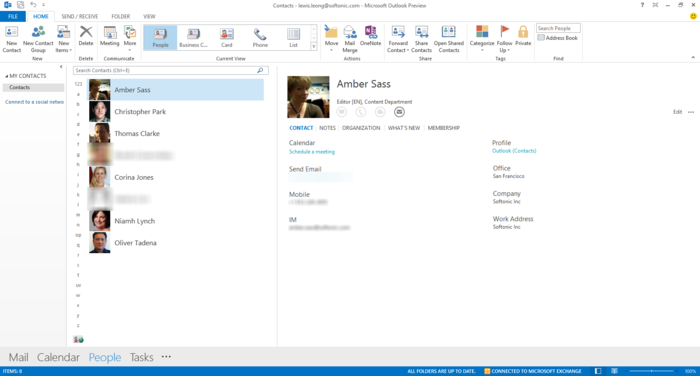The width and height of the screenshot is (700, 376).
Task: Send contact to OneNote
Action: [370, 36]
